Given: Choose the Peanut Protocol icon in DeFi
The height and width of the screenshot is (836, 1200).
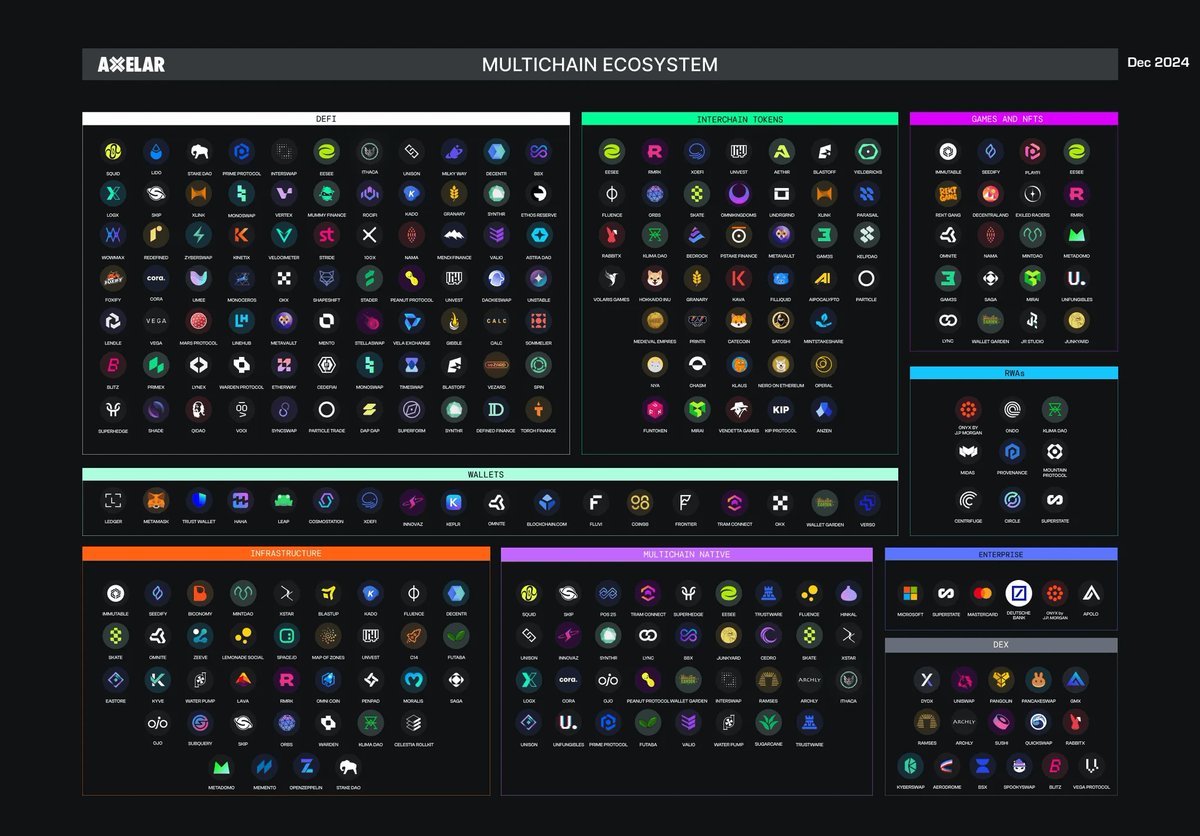Looking at the screenshot, I should pos(411,279).
